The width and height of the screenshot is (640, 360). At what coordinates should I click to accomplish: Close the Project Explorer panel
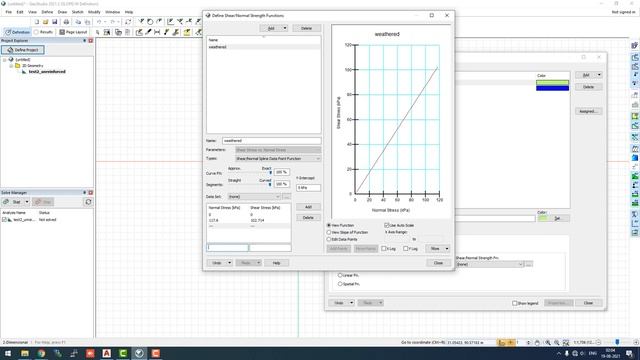click(x=91, y=41)
